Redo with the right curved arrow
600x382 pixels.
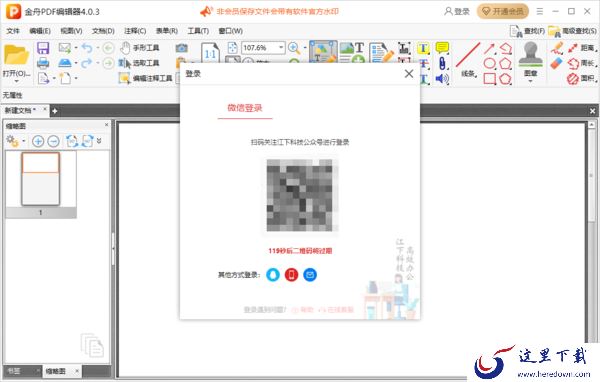pyautogui.click(x=87, y=63)
